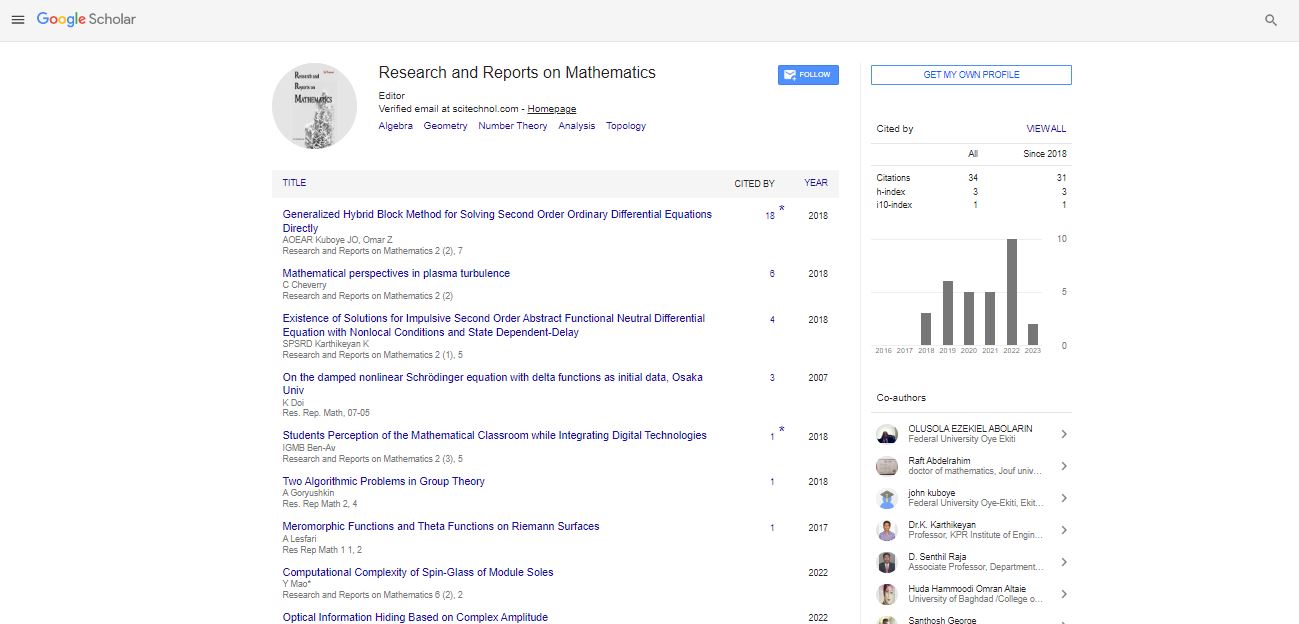
Task: Open damped nonlinear Schrödinger equation article
Action: coord(492,384)
